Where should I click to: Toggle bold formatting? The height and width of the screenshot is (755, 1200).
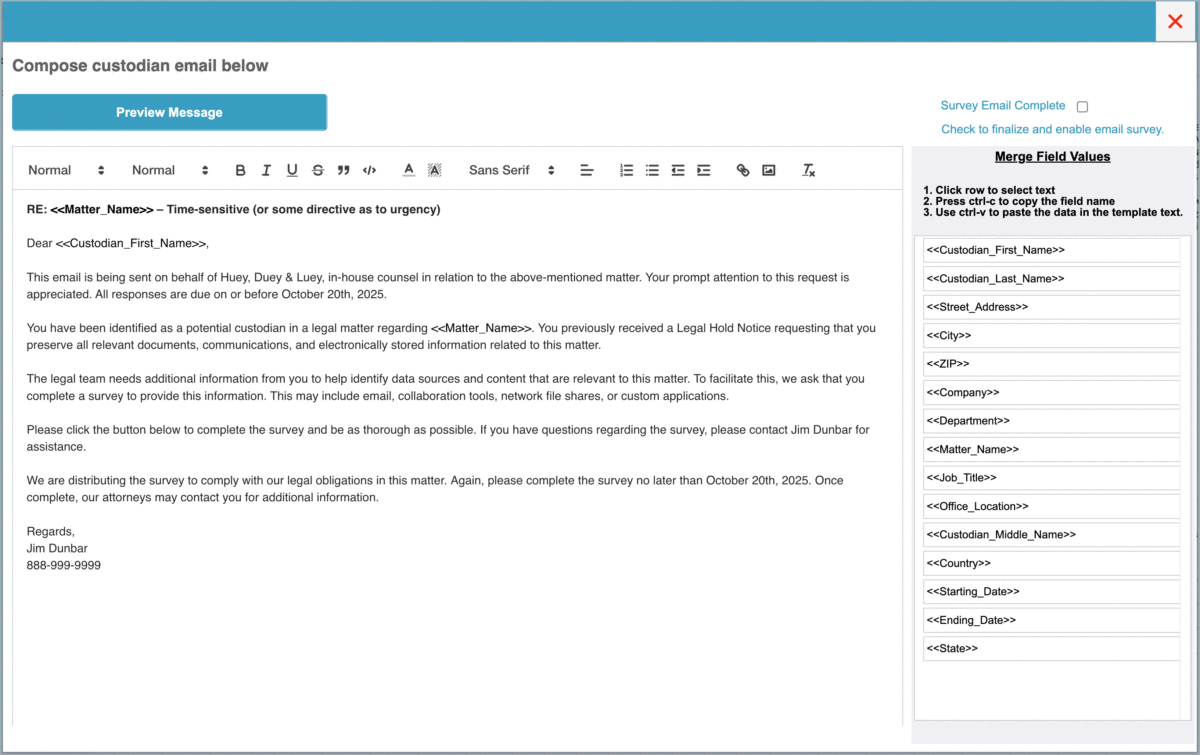[x=240, y=170]
